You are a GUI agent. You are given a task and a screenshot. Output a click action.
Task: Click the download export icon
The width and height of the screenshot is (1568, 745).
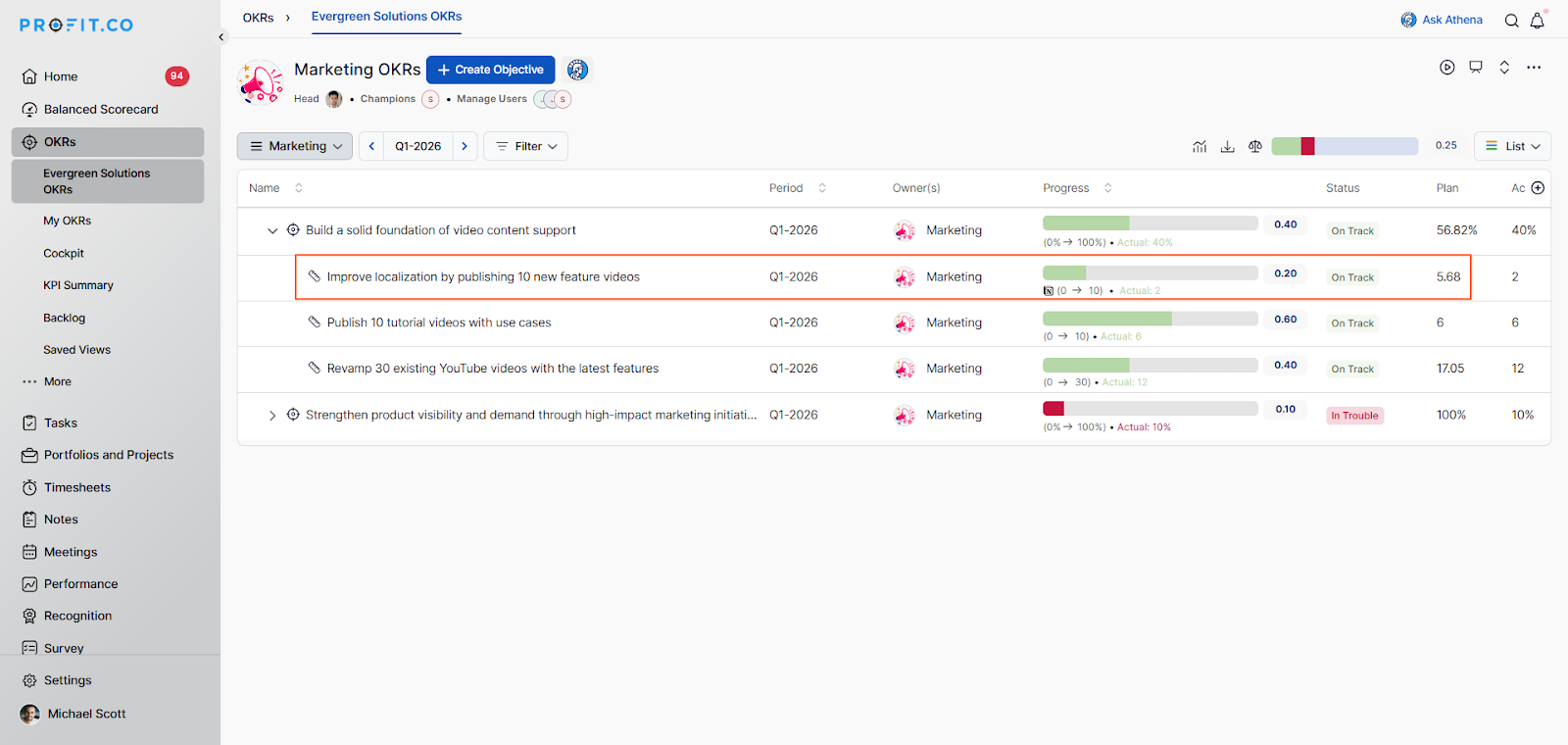pos(1227,146)
